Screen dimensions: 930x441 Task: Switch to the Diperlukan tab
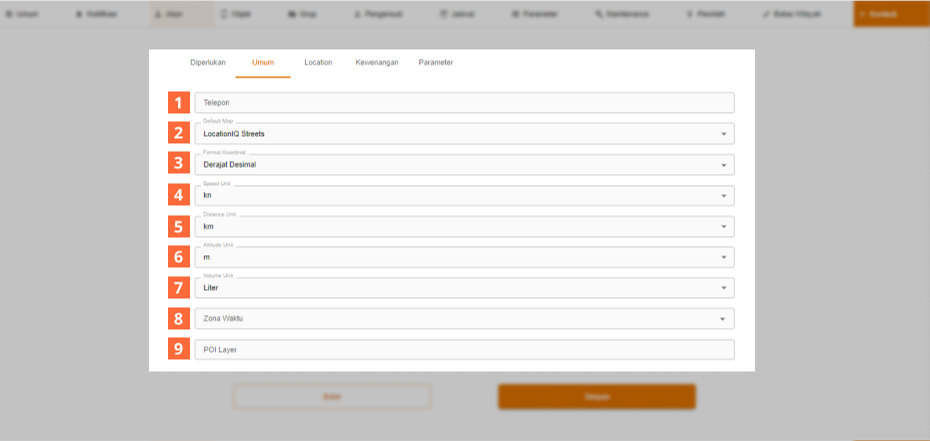pos(208,63)
